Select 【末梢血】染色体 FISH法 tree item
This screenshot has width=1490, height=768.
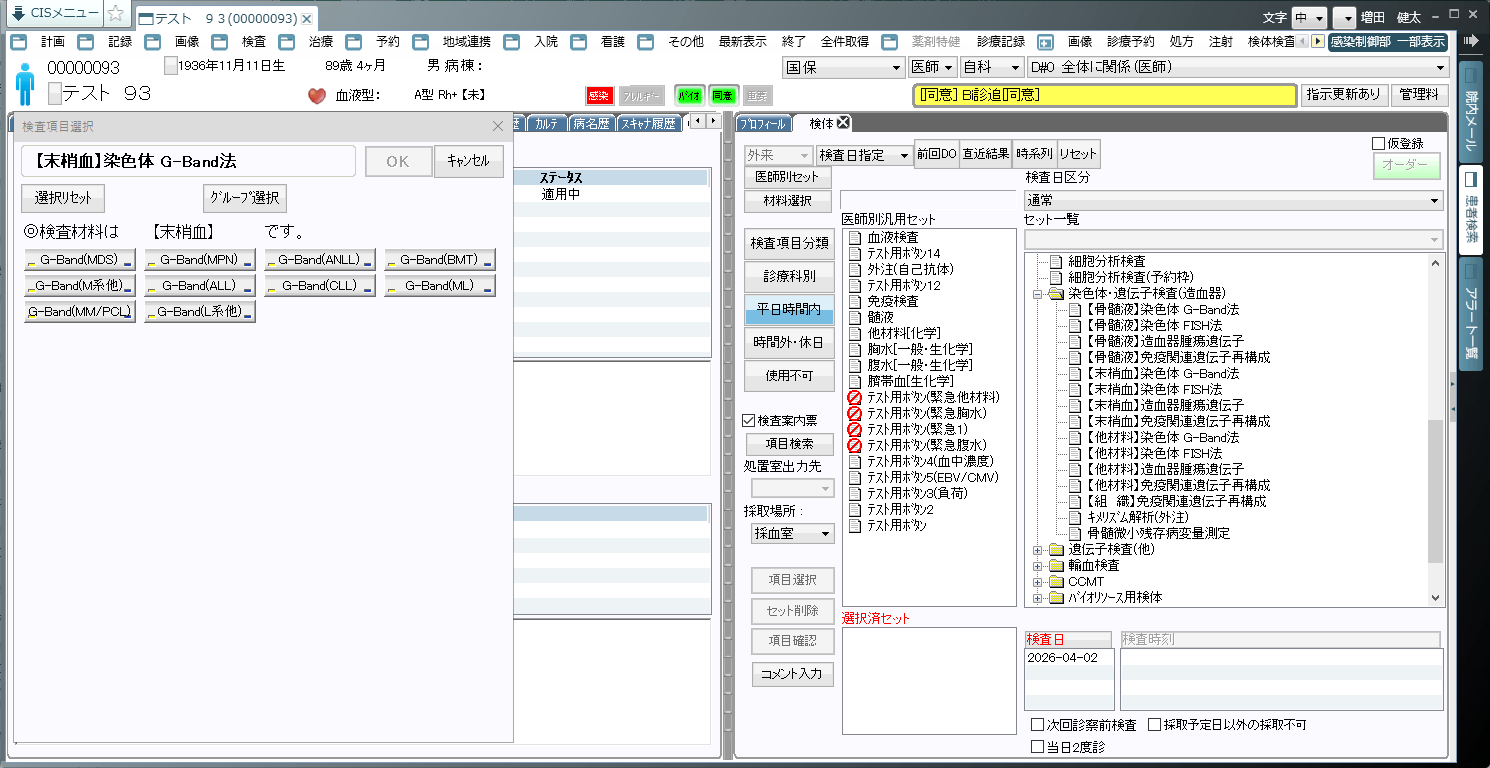coord(1153,389)
